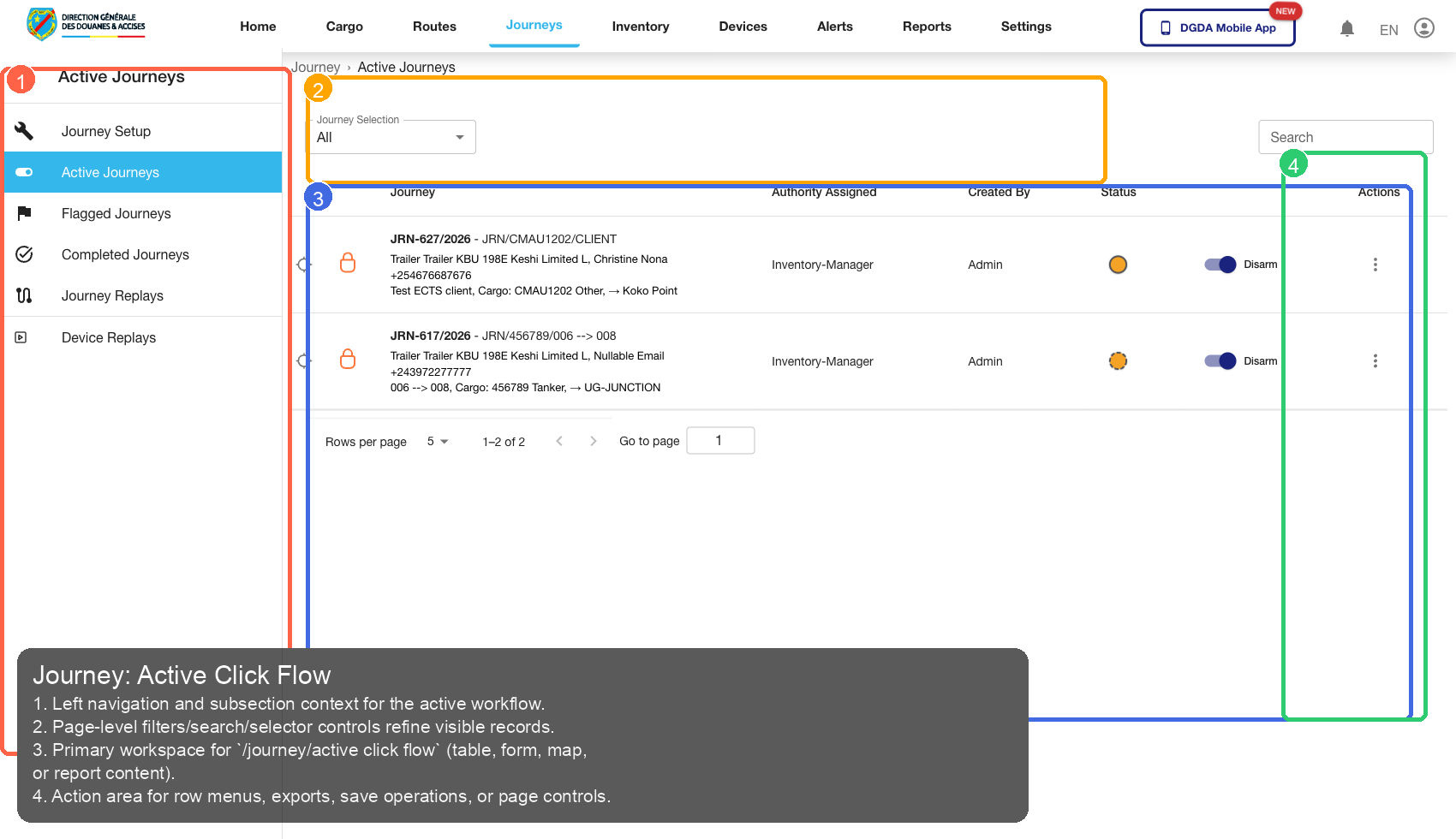Select the Journey Replays route icon
1456x839 pixels.
point(24,295)
